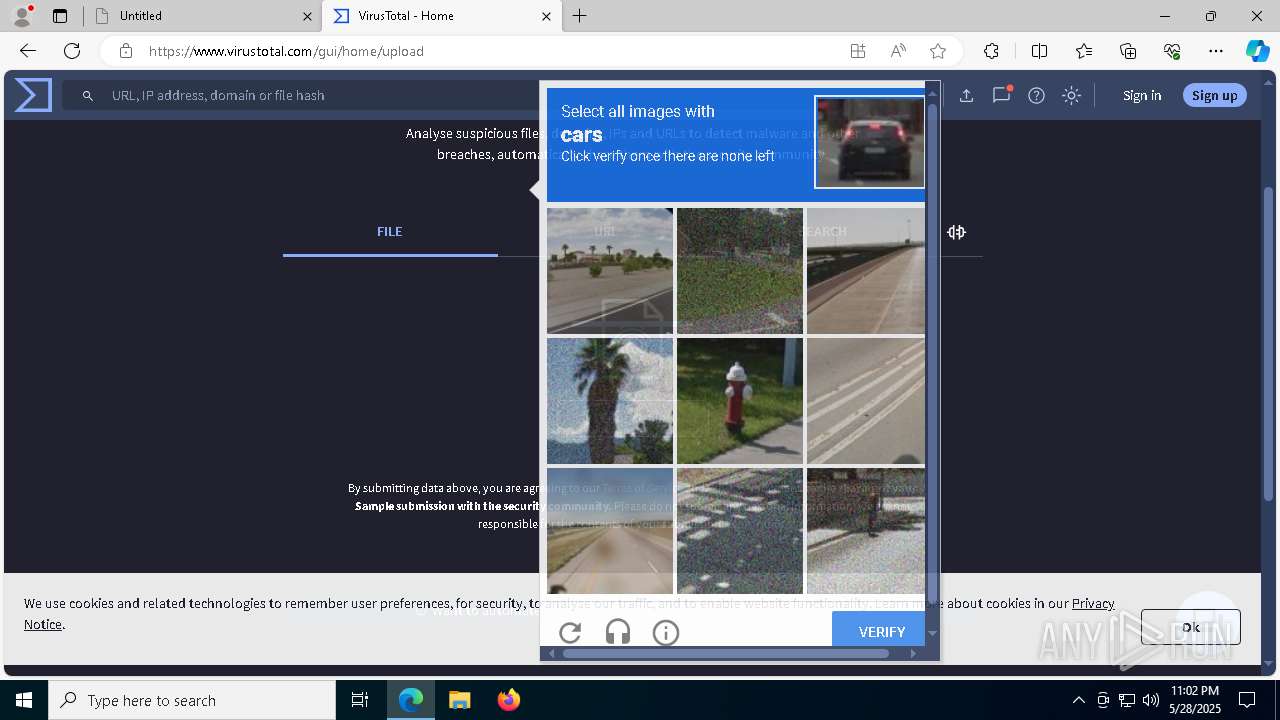This screenshot has height=720, width=1280.
Task: Open the read aloud icon
Action: [898, 51]
